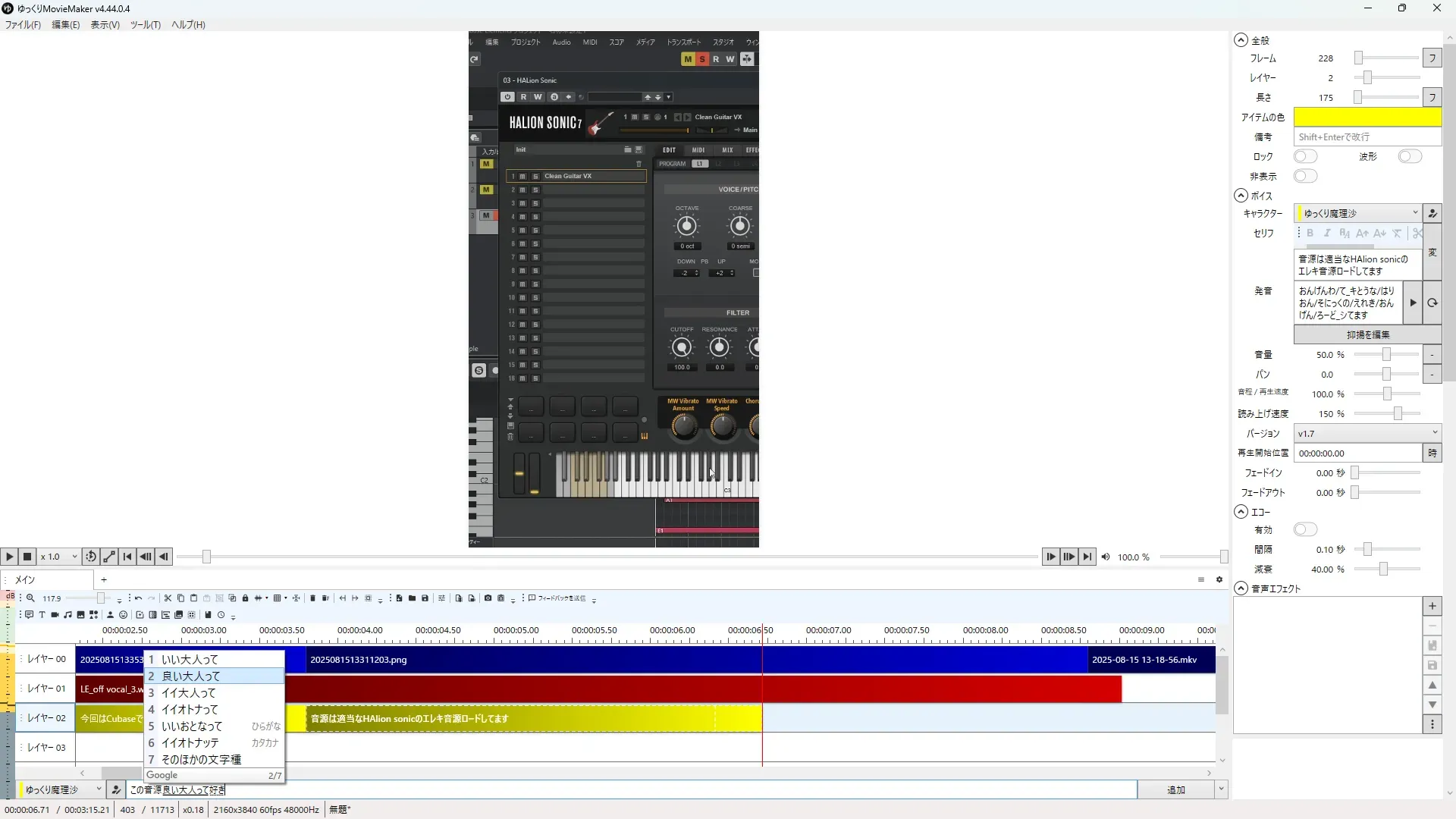The width and height of the screenshot is (1456, 819).
Task: Open the ツール(T) menu
Action: click(x=145, y=25)
